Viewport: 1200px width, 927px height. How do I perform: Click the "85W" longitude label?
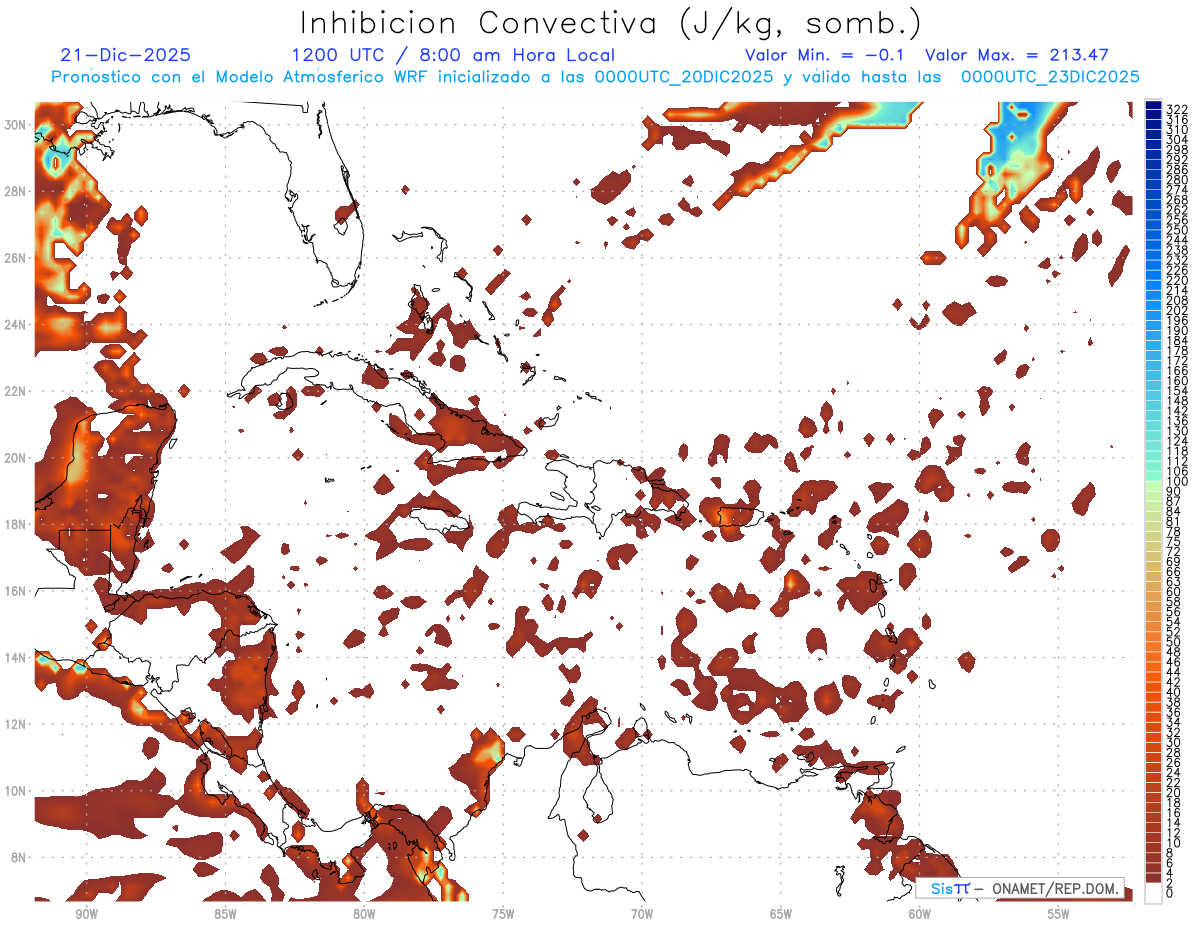tap(224, 914)
